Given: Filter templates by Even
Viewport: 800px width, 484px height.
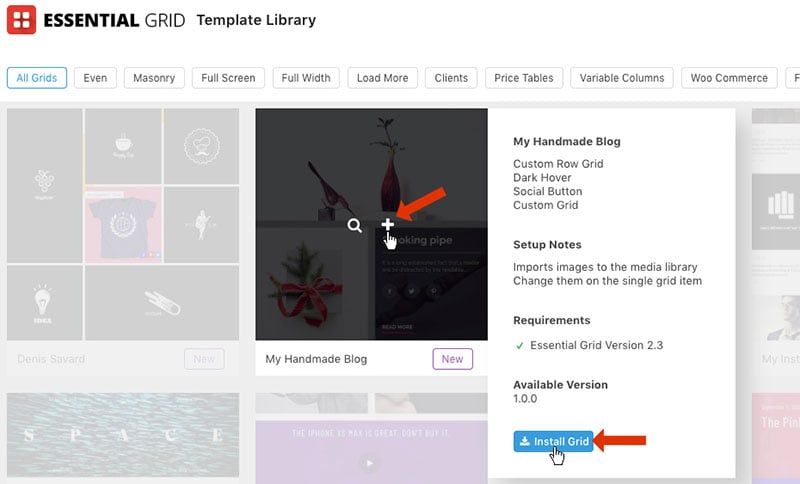Looking at the screenshot, I should click(95, 78).
